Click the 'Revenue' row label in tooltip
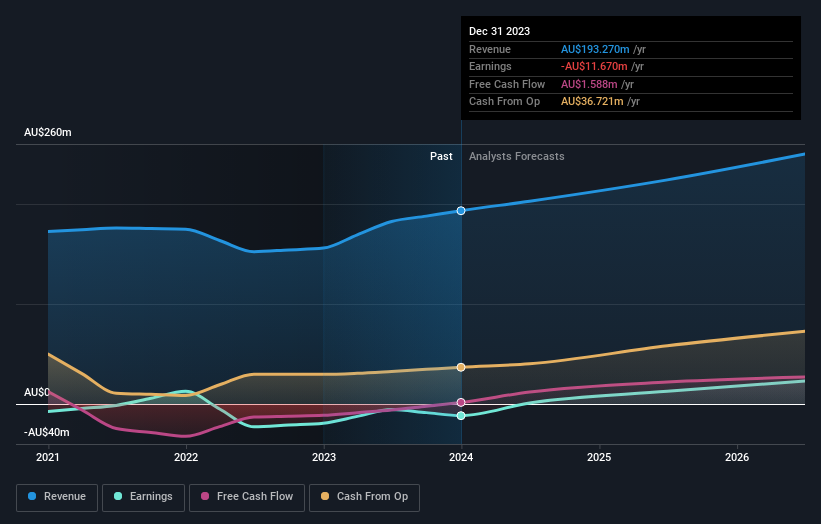This screenshot has height=524, width=821. coord(490,49)
